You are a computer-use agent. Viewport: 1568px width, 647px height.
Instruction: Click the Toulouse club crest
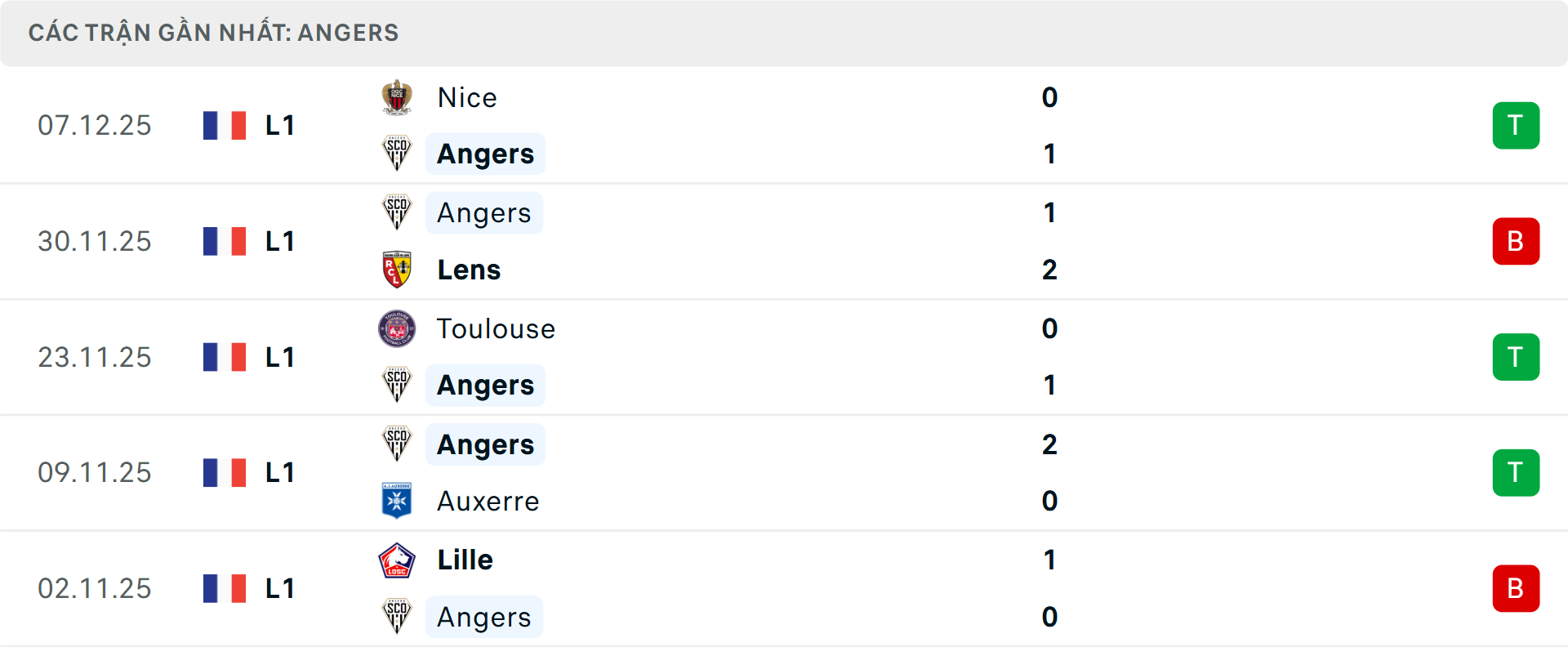(397, 329)
